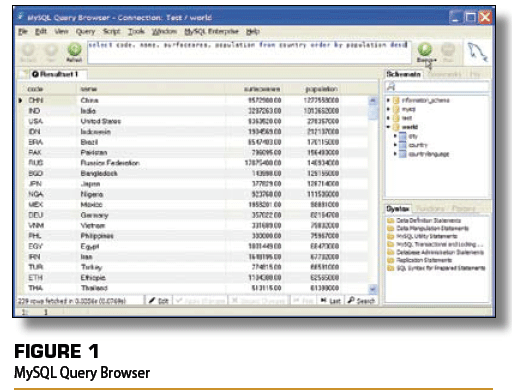Select the Params tab
The height and width of the screenshot is (390, 512).
tap(464, 209)
